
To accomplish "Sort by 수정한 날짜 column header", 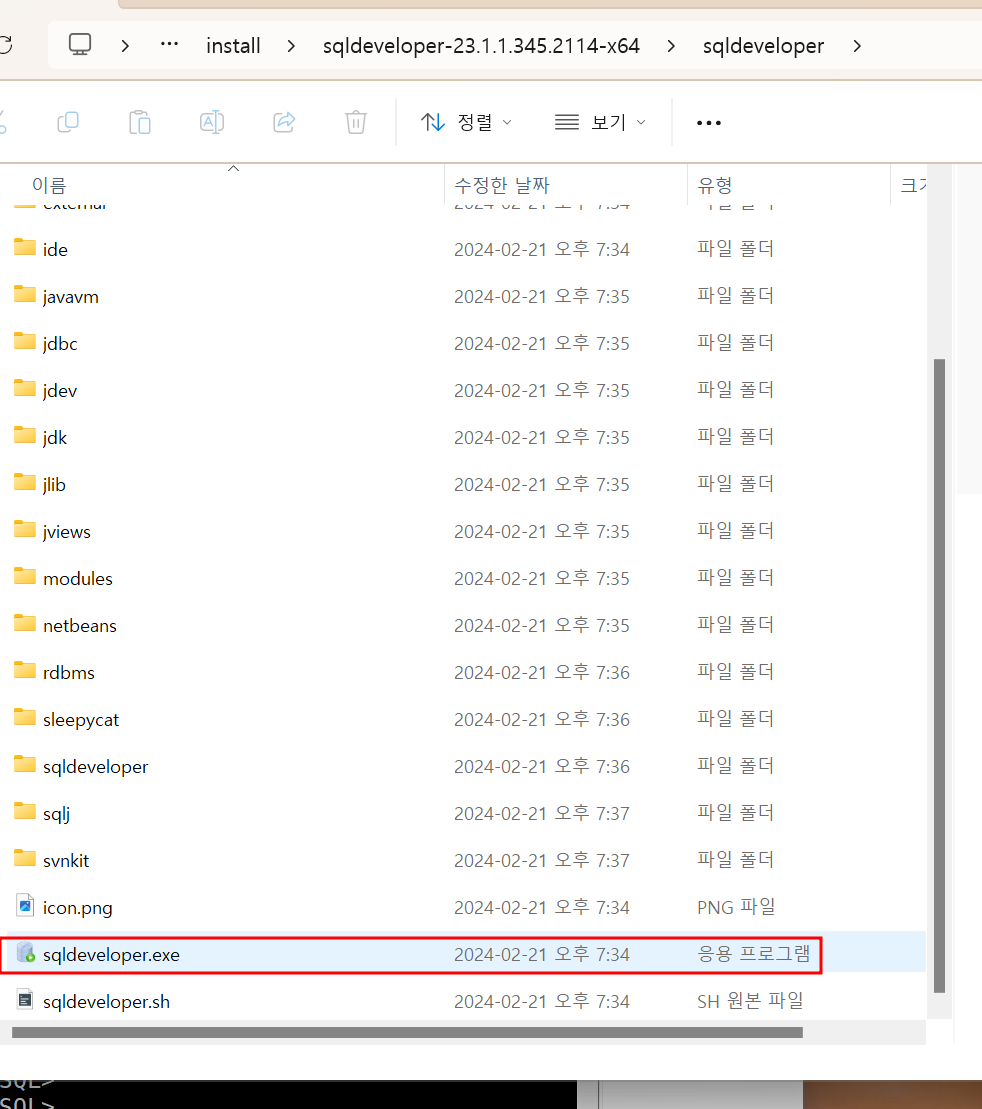I will [502, 185].
